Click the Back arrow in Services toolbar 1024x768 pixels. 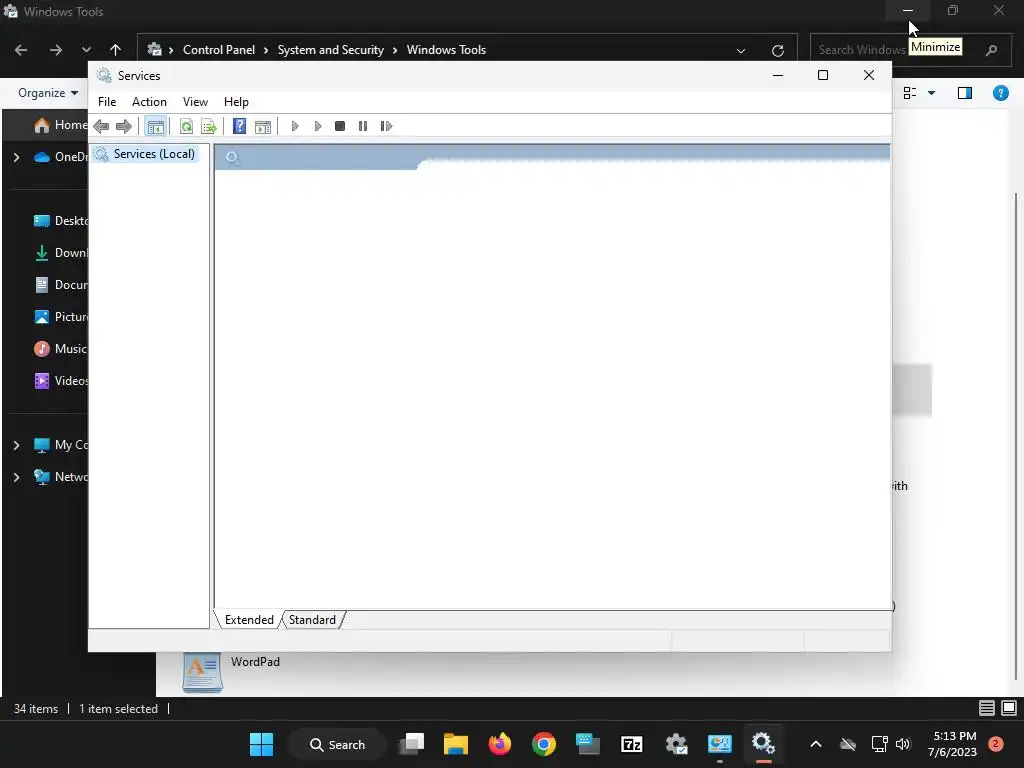pyautogui.click(x=101, y=126)
